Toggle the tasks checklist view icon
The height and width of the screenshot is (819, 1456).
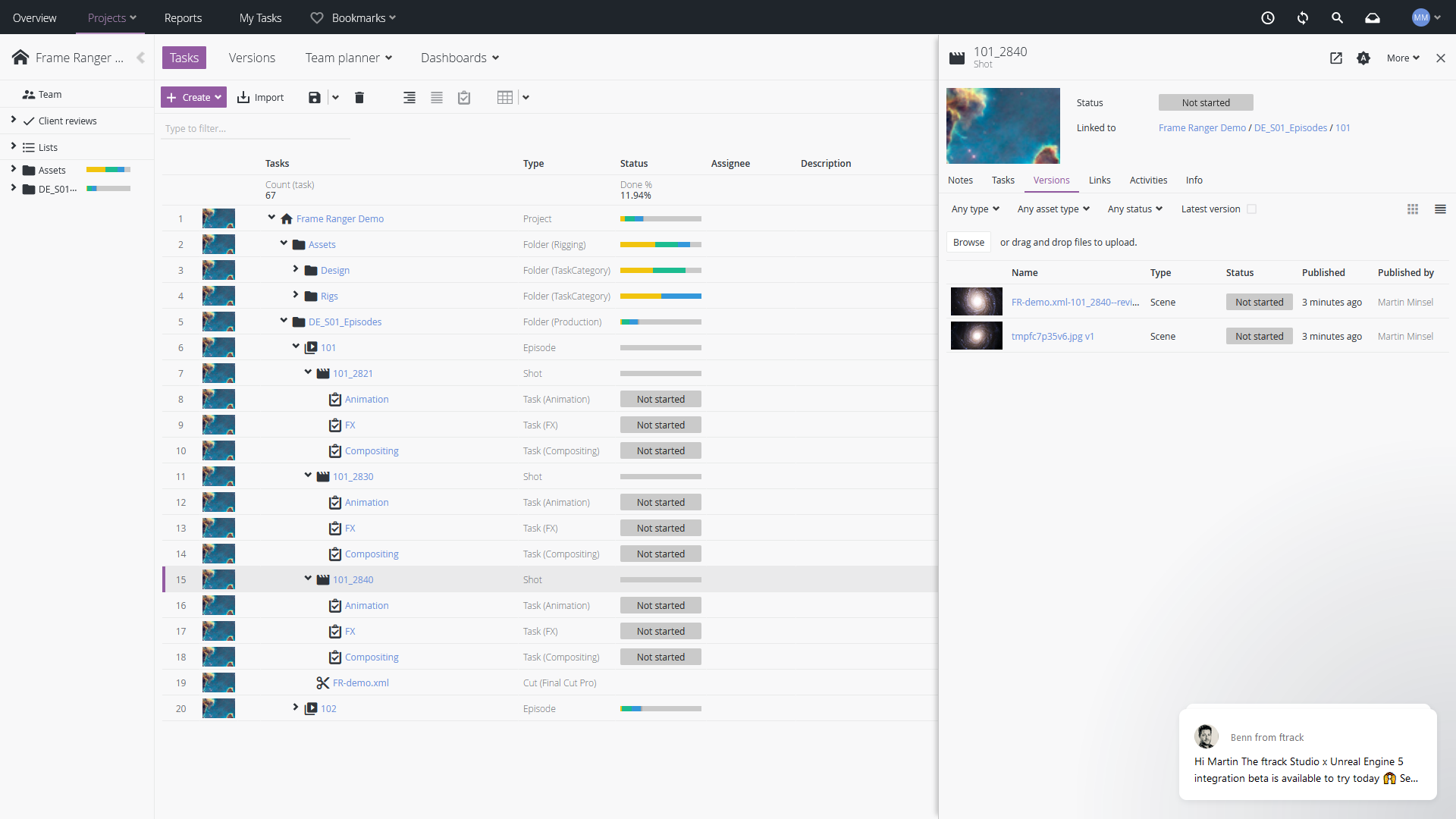coord(464,97)
